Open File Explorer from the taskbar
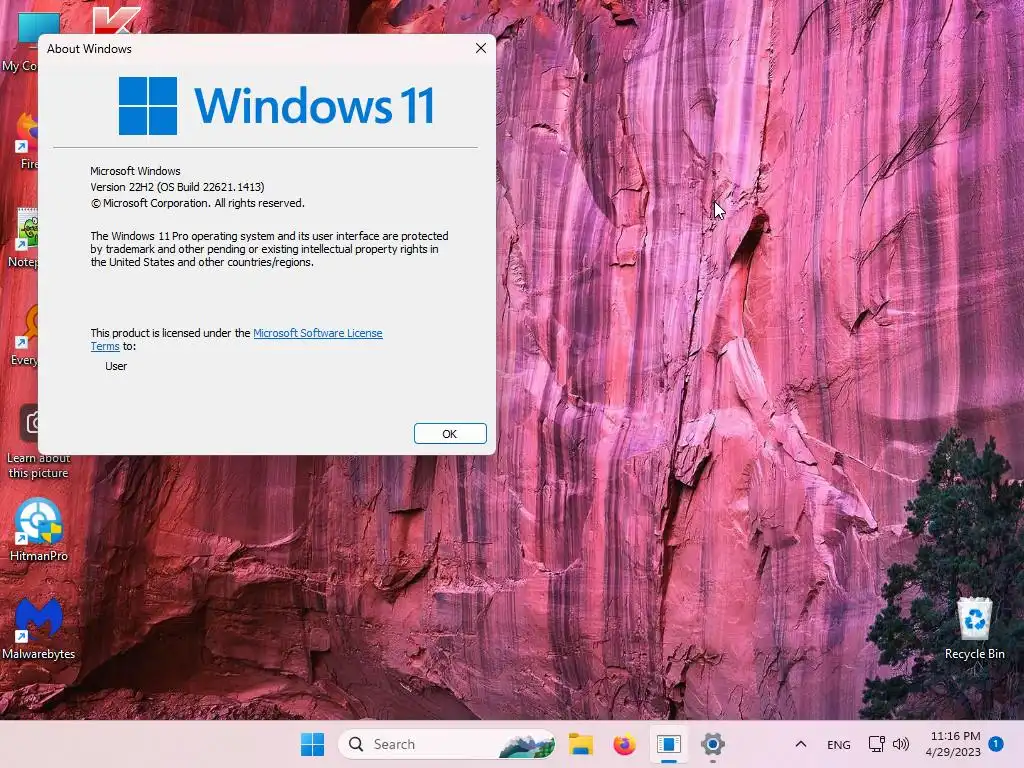The image size is (1024, 768). (581, 744)
